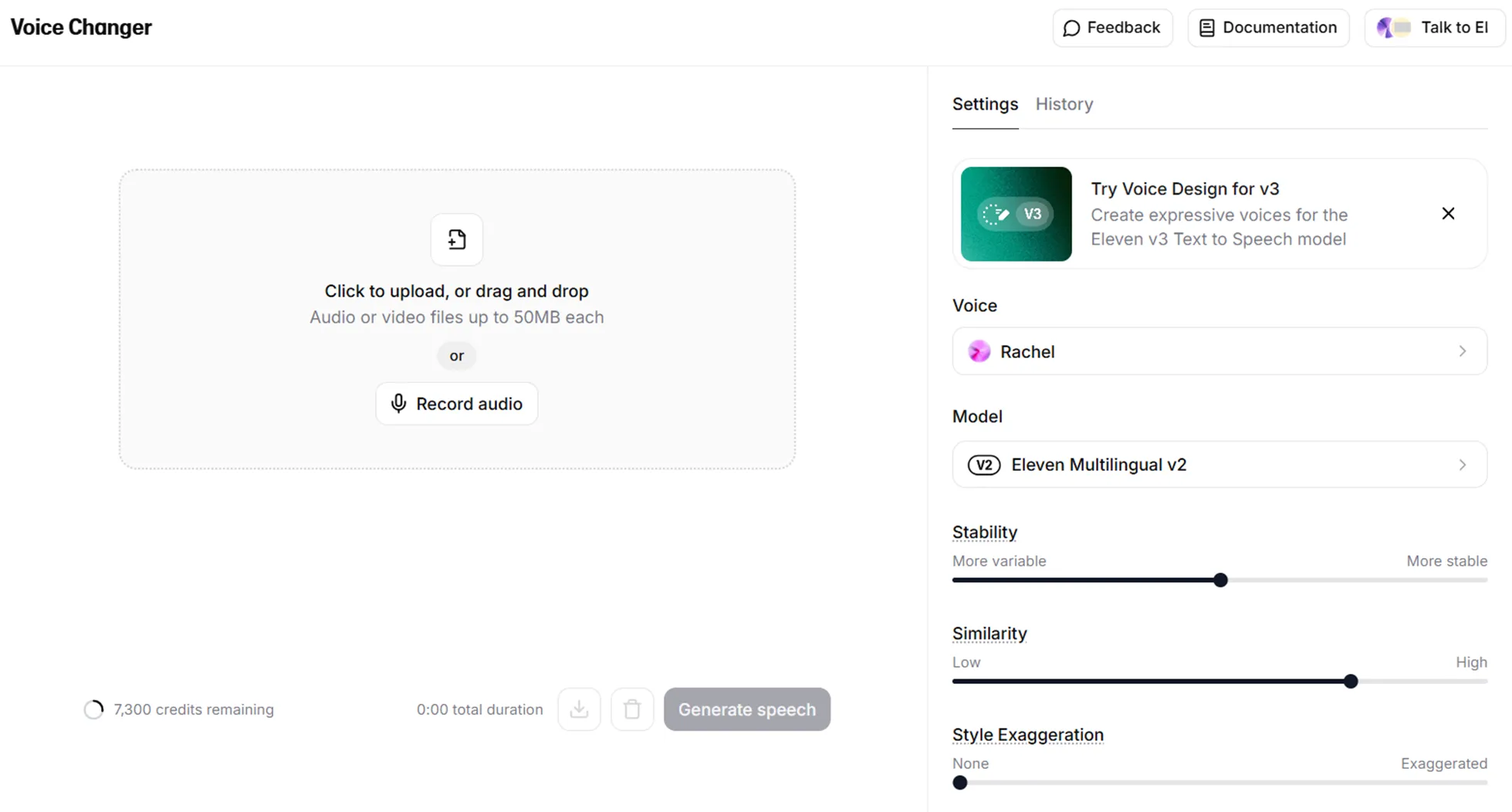
Task: Click the download icon button
Action: (579, 709)
